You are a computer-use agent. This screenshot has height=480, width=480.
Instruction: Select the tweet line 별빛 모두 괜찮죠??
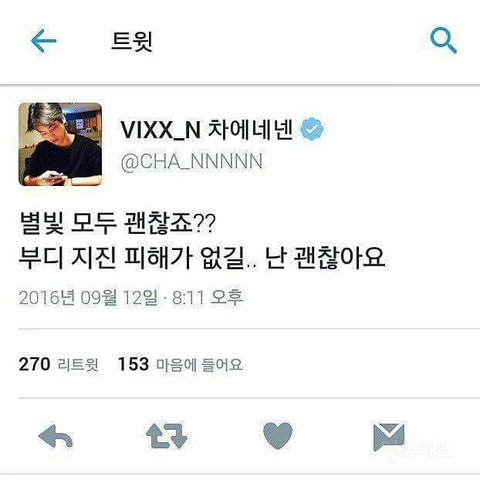point(117,223)
